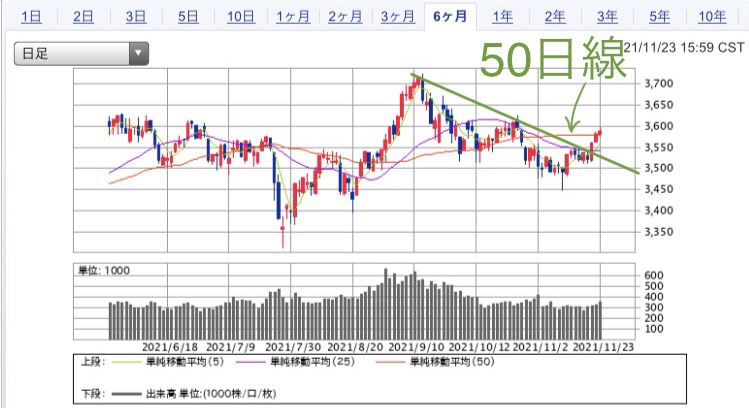Select the 3日 time range

136,17
